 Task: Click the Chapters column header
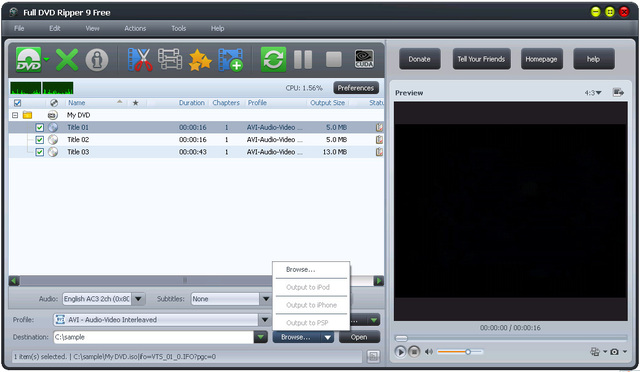tap(226, 103)
